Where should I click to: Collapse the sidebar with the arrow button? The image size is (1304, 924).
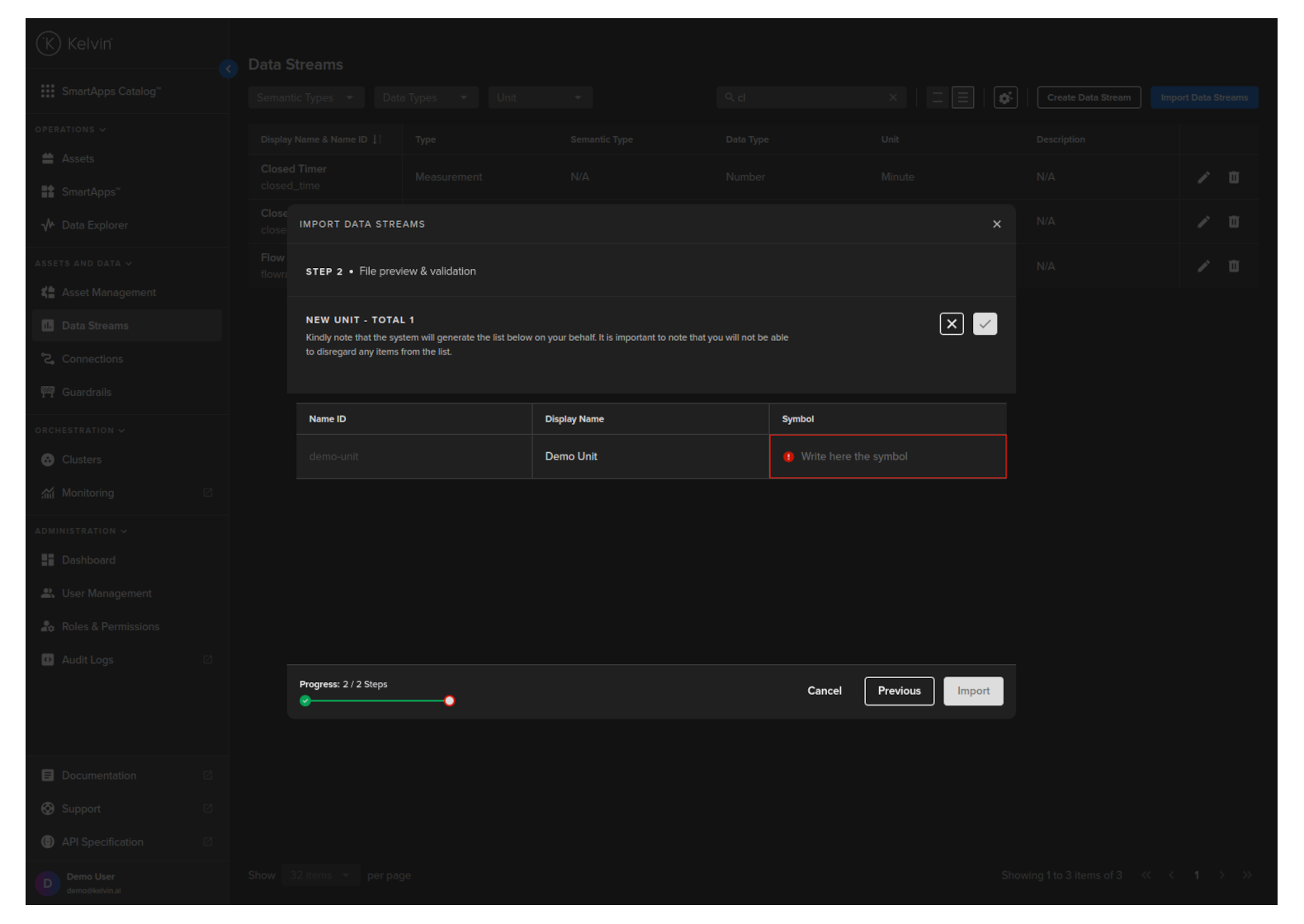coord(229,69)
